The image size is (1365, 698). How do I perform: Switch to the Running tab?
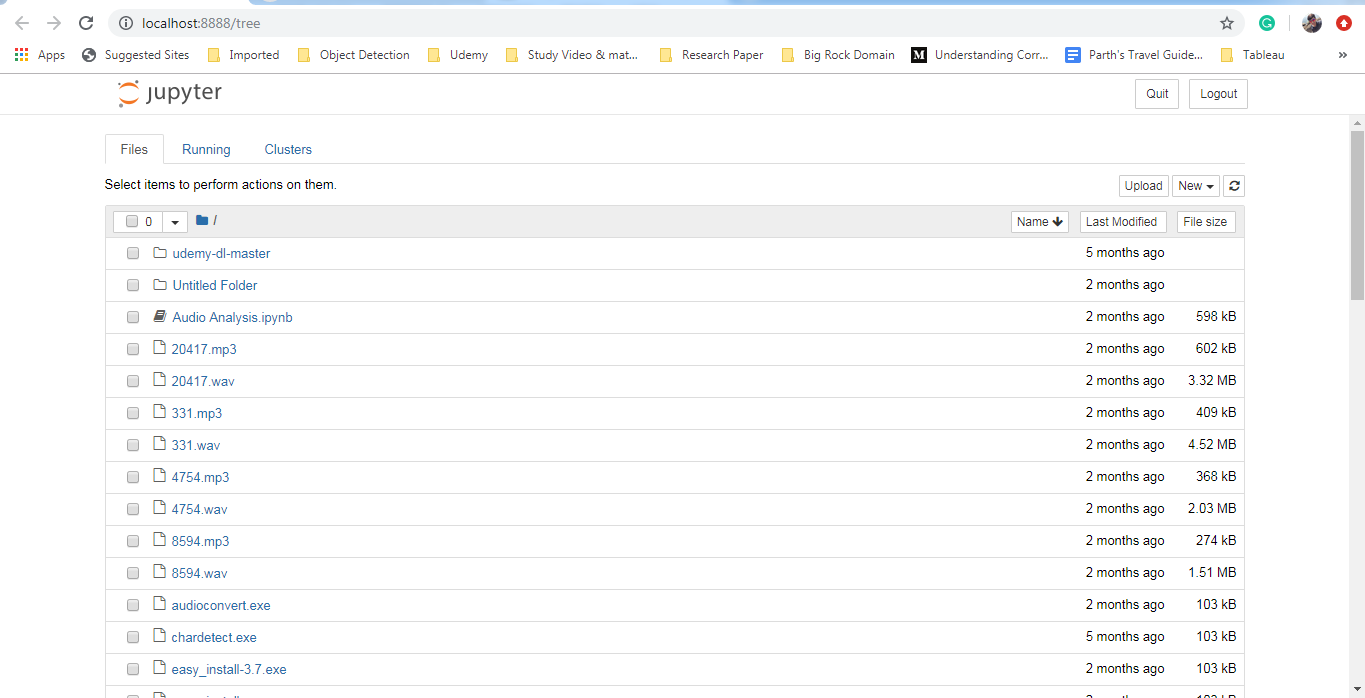[205, 148]
